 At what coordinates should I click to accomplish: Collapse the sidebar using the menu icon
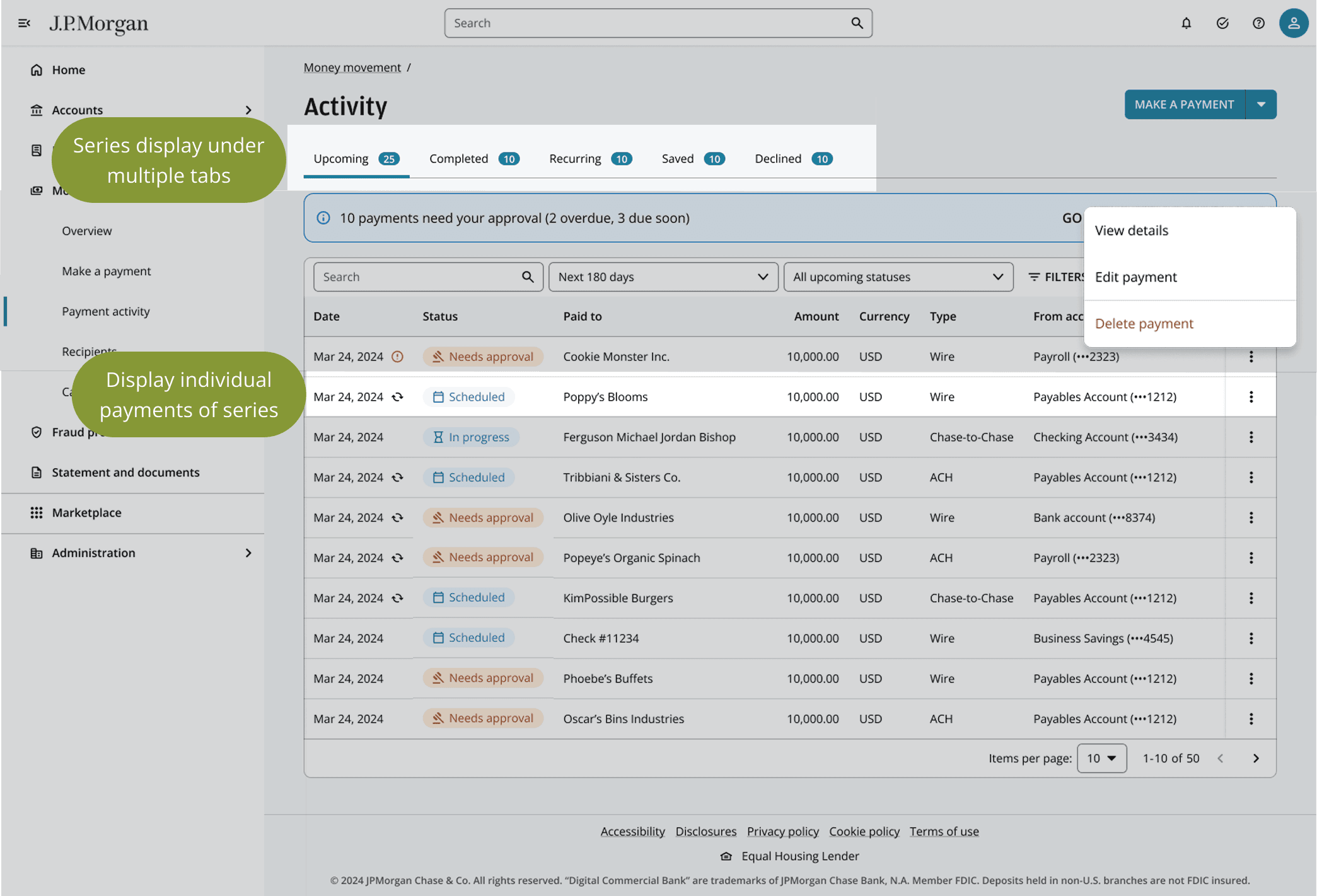click(24, 23)
